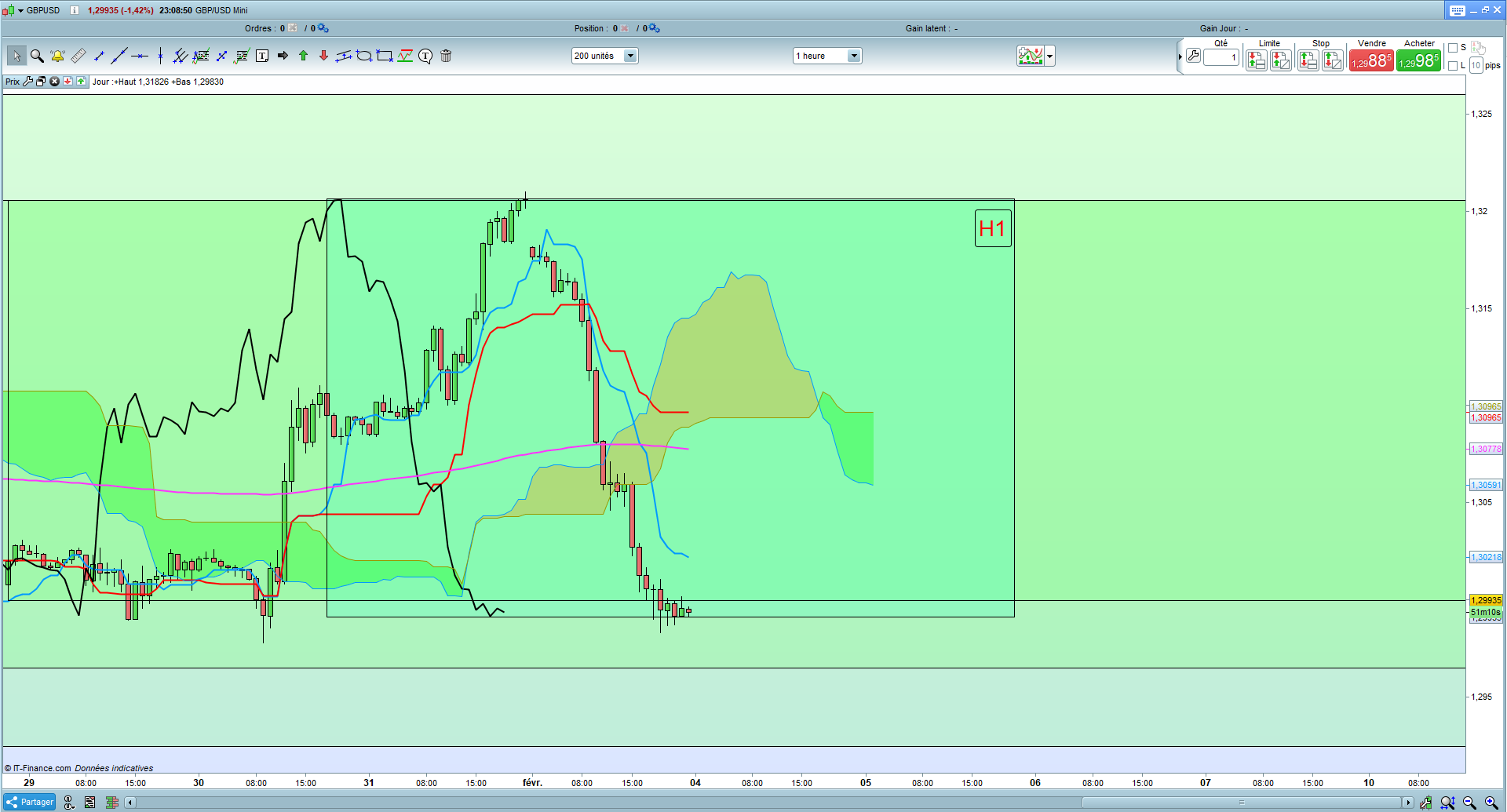Select the extended trend line tool
1507x812 pixels.
coord(119,56)
